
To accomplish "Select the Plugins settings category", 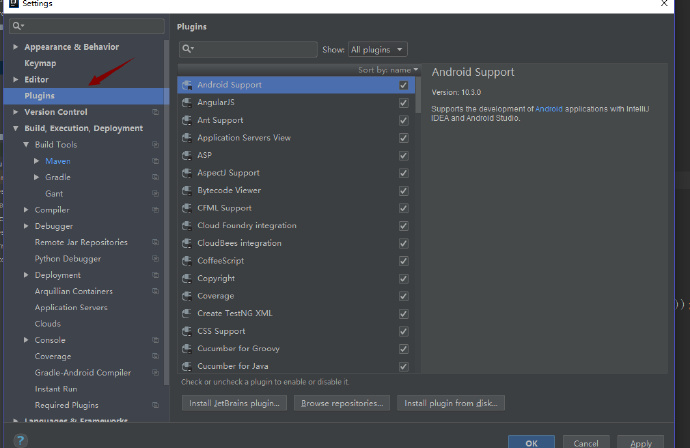I will 86,95.
